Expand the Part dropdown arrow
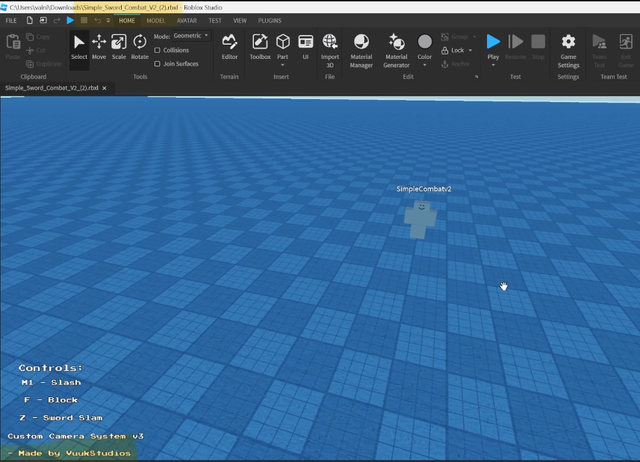The height and width of the screenshot is (462, 640). click(x=282, y=65)
